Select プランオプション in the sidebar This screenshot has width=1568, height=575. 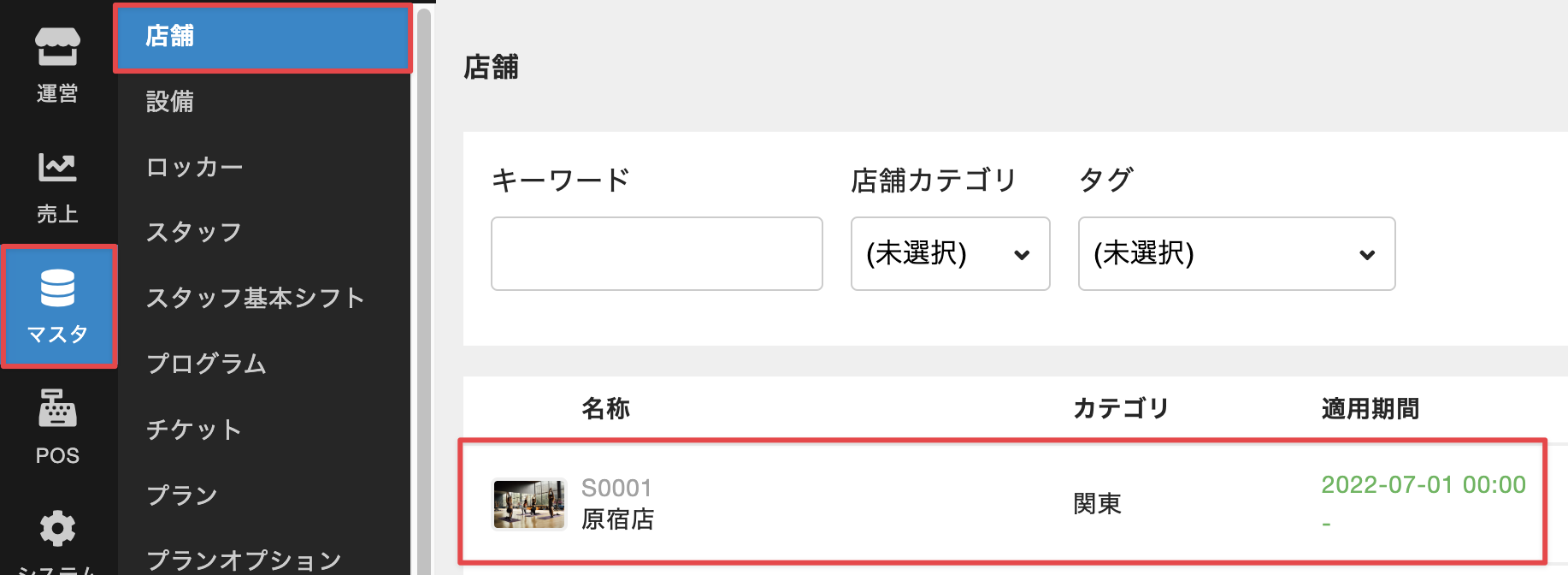[x=244, y=560]
